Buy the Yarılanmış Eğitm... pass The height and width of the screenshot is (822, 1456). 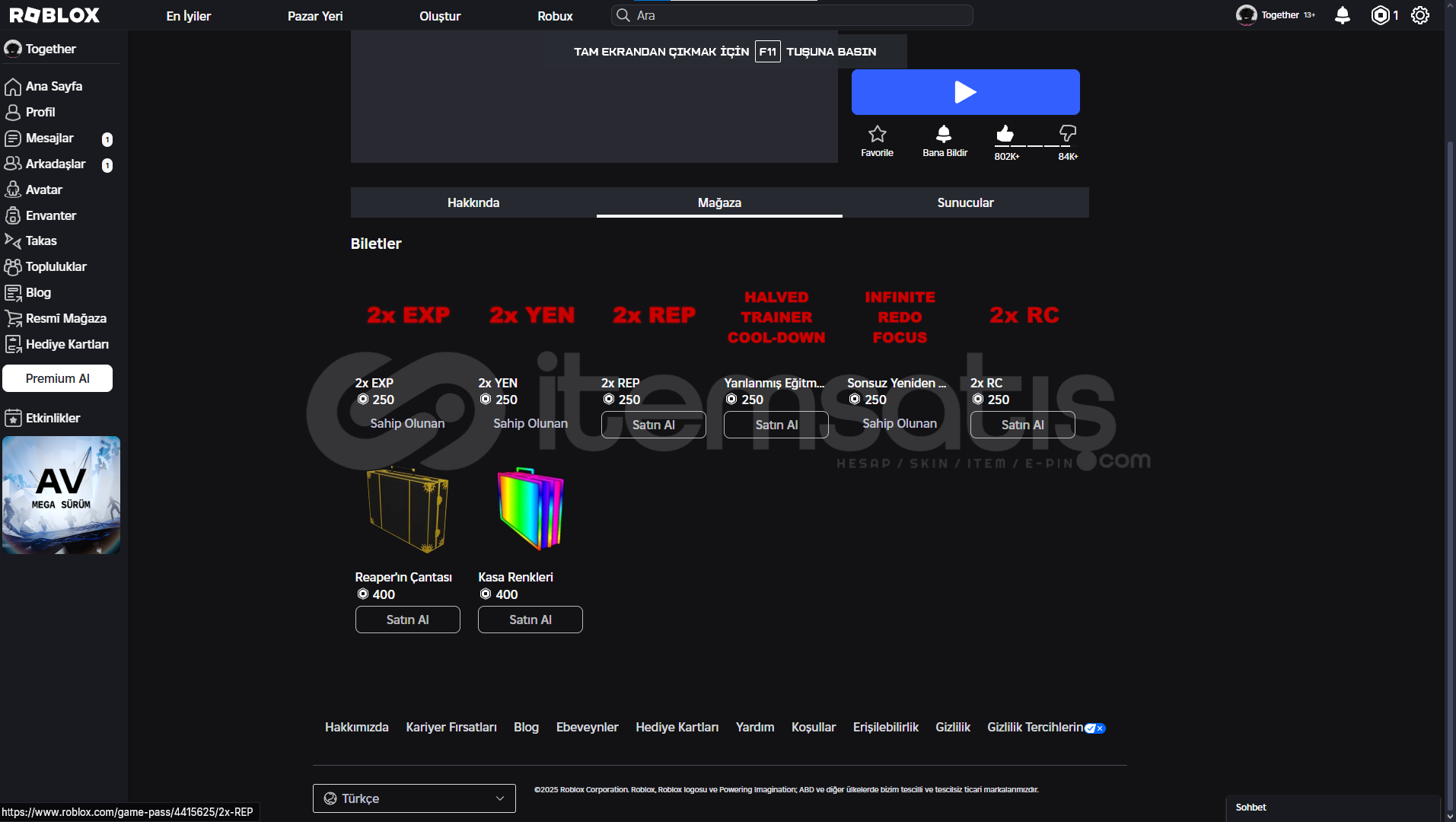click(776, 425)
